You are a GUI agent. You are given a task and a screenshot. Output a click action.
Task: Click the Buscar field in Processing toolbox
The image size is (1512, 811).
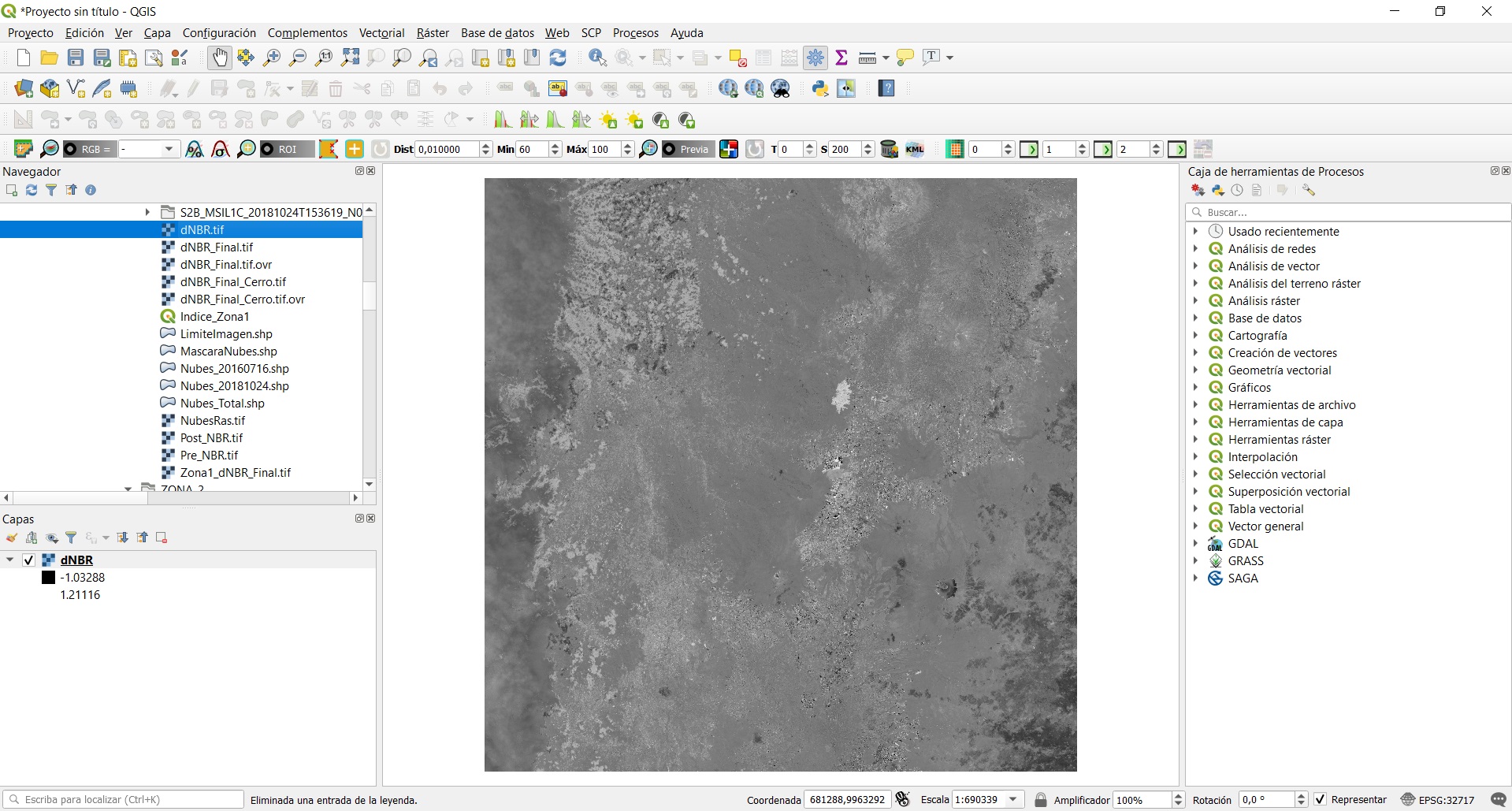pos(1347,212)
